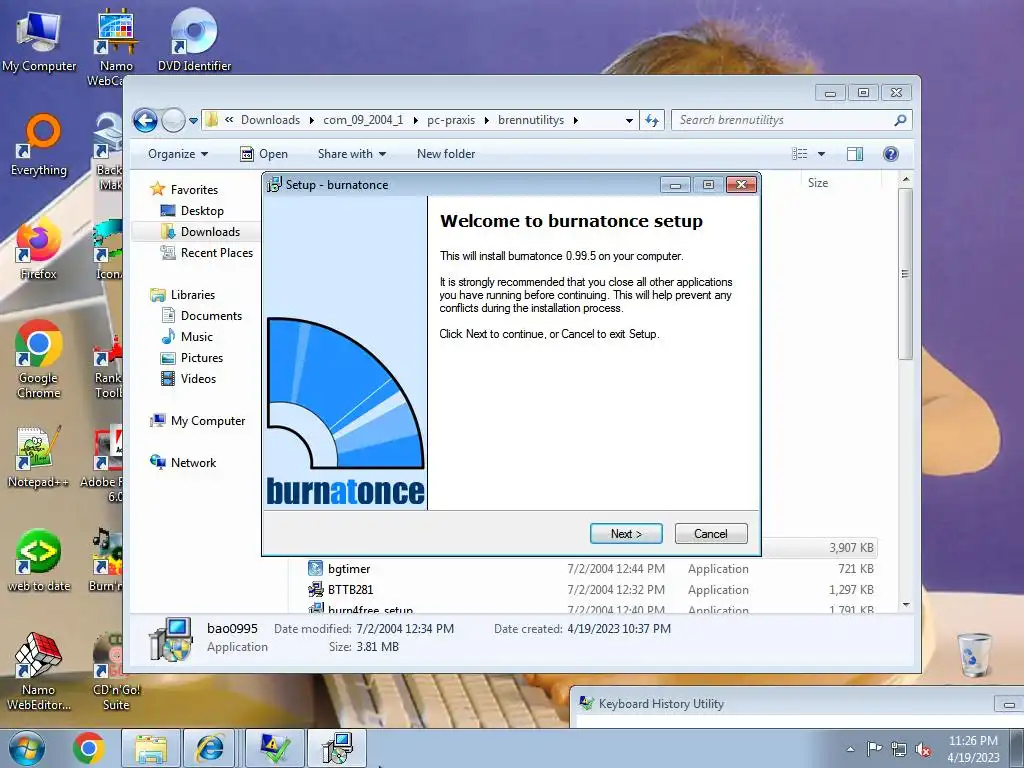Click Internet Explorer taskbar icon
This screenshot has width=1024, height=768.
(209, 748)
